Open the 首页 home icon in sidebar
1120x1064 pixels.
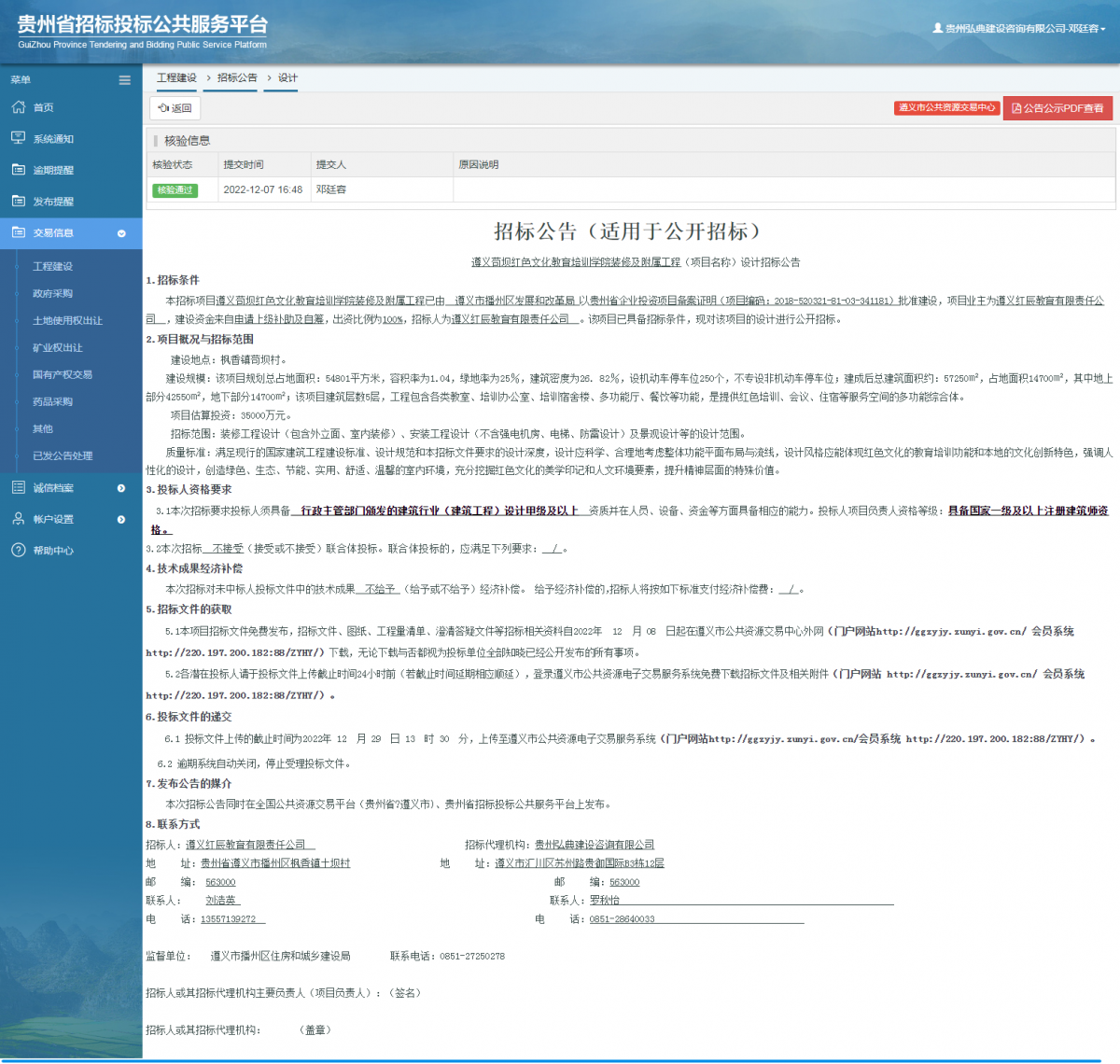pyautogui.click(x=19, y=107)
